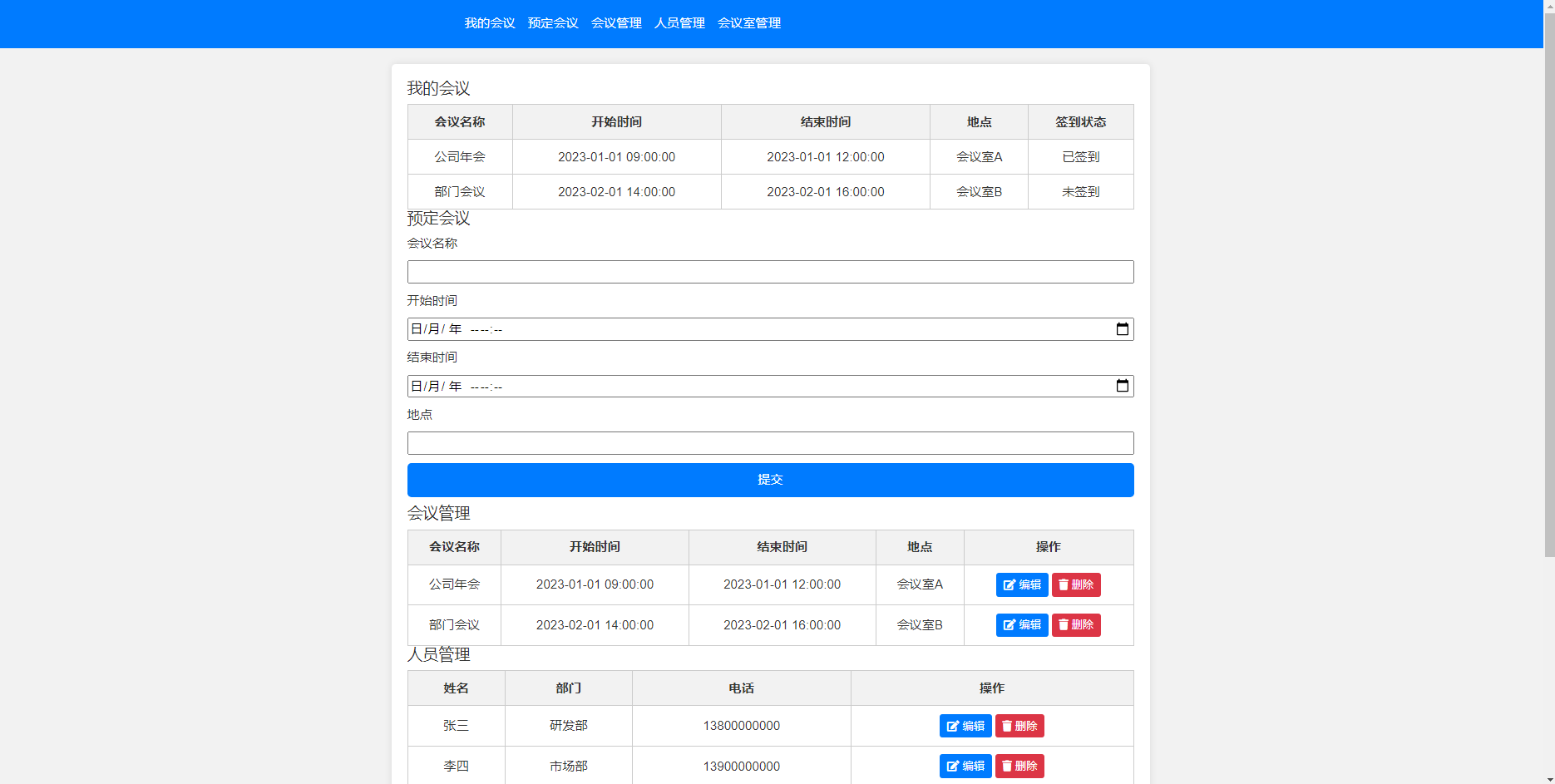Click 公司年会 in the 我的会议 table
Image resolution: width=1555 pixels, height=784 pixels.
[x=460, y=156]
